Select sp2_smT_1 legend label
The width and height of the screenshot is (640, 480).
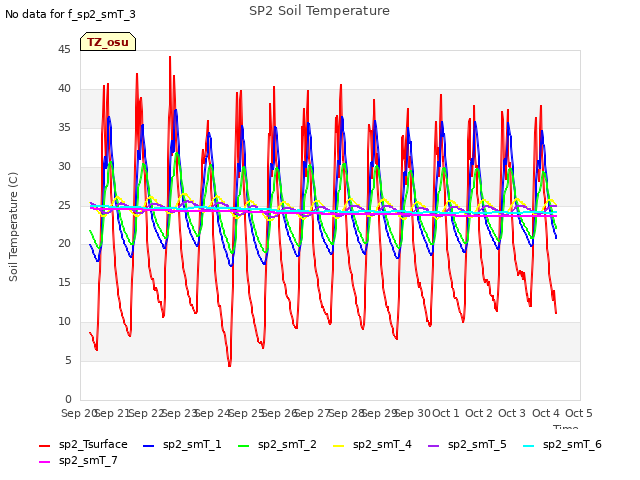(192, 444)
